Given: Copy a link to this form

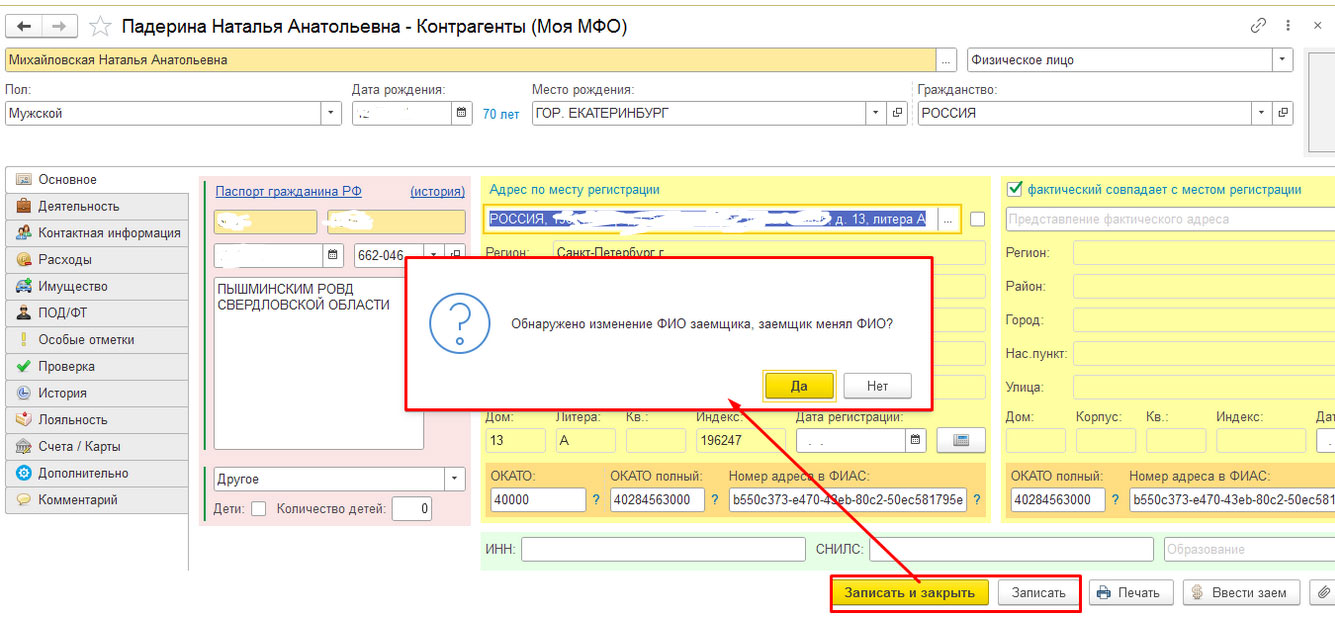Looking at the screenshot, I should (x=1259, y=26).
